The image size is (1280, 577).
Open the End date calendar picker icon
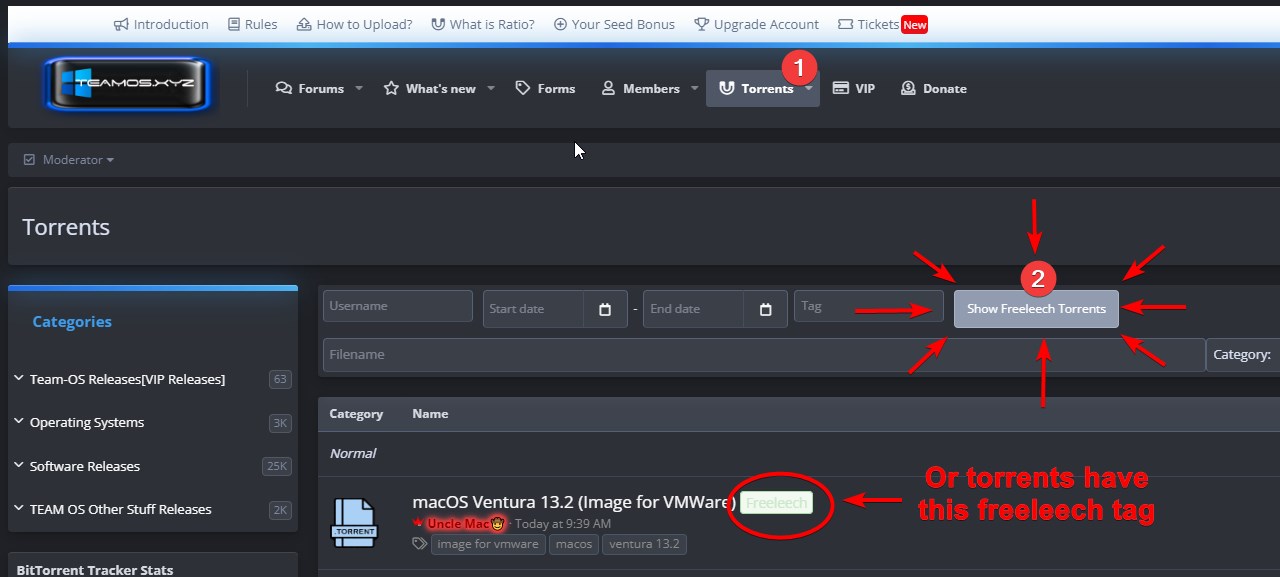pos(766,309)
